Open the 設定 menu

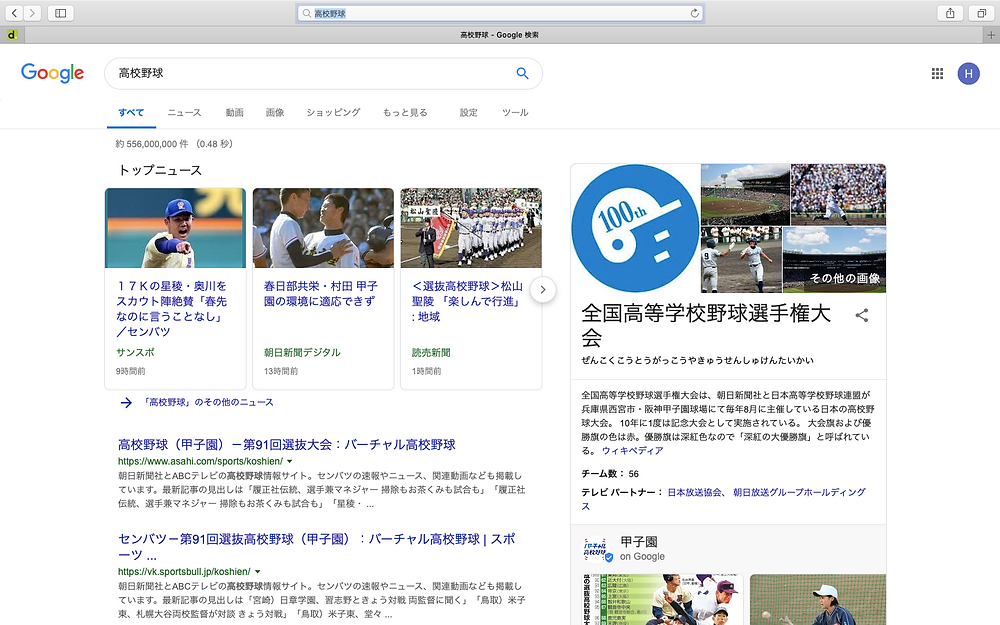[x=469, y=112]
